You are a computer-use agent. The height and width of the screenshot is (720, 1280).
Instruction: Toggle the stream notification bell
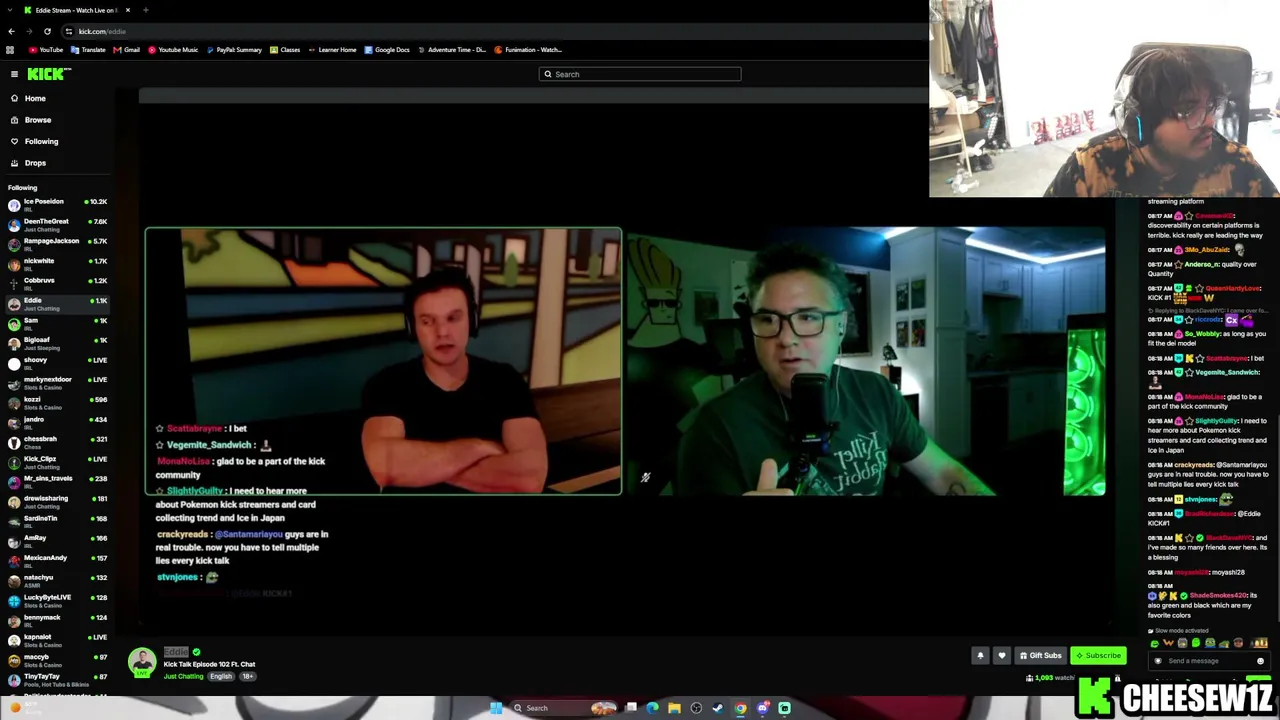coord(980,656)
